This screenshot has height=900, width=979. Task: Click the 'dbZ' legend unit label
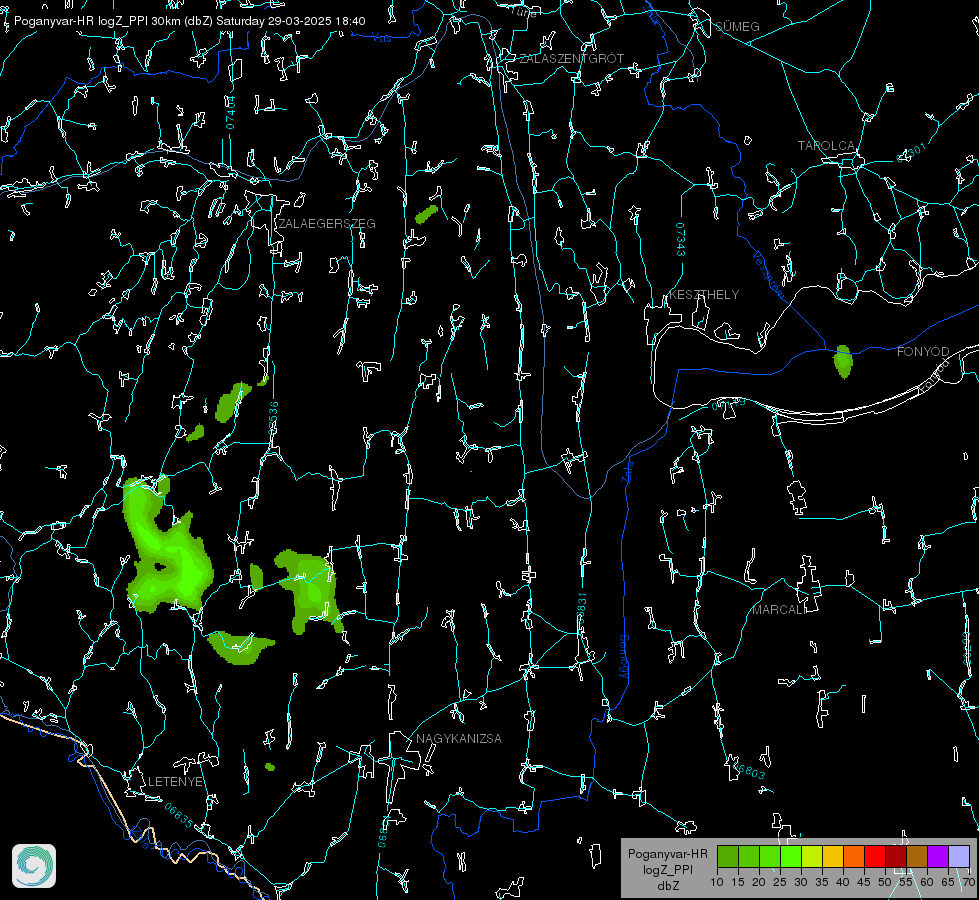(667, 886)
